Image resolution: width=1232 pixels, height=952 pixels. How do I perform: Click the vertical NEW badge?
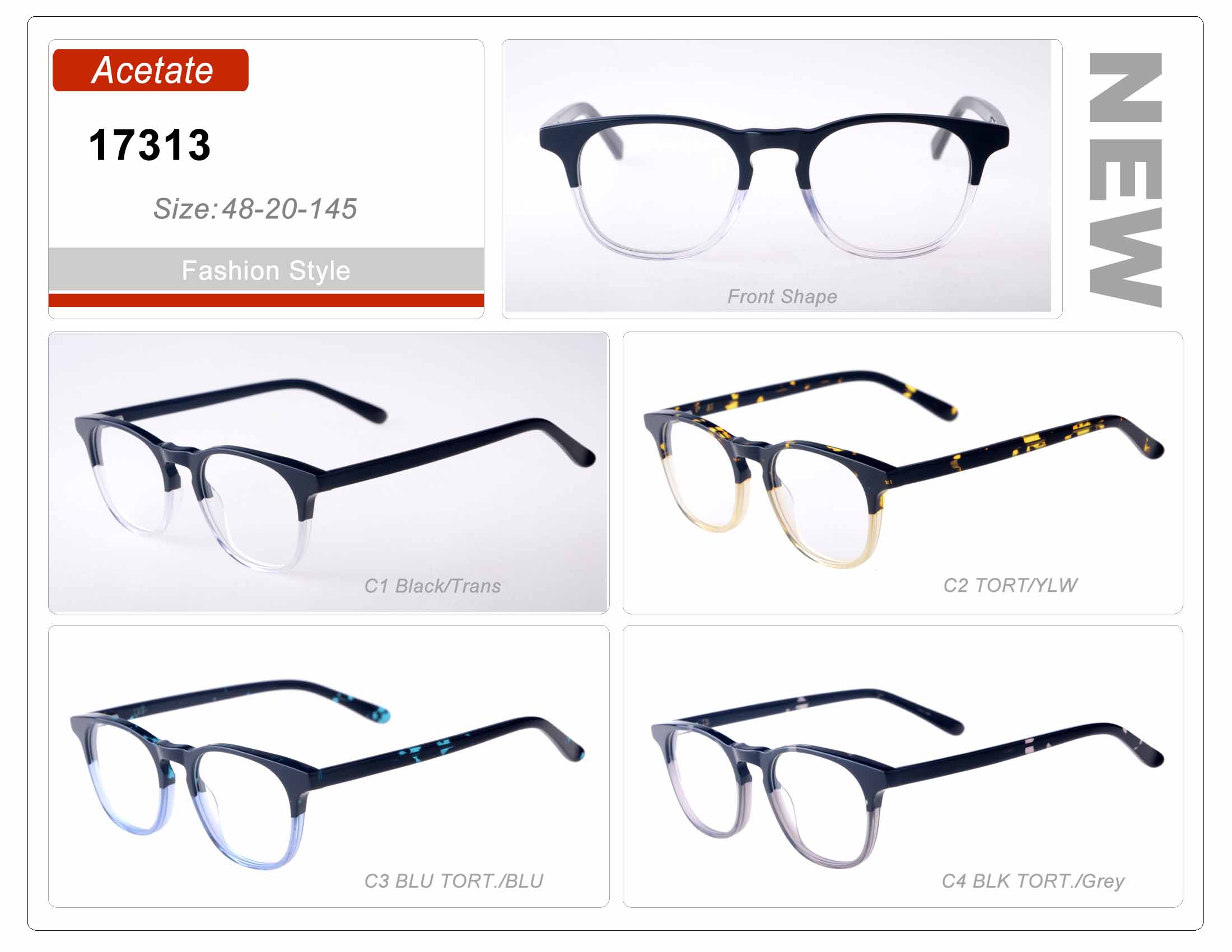click(1126, 180)
